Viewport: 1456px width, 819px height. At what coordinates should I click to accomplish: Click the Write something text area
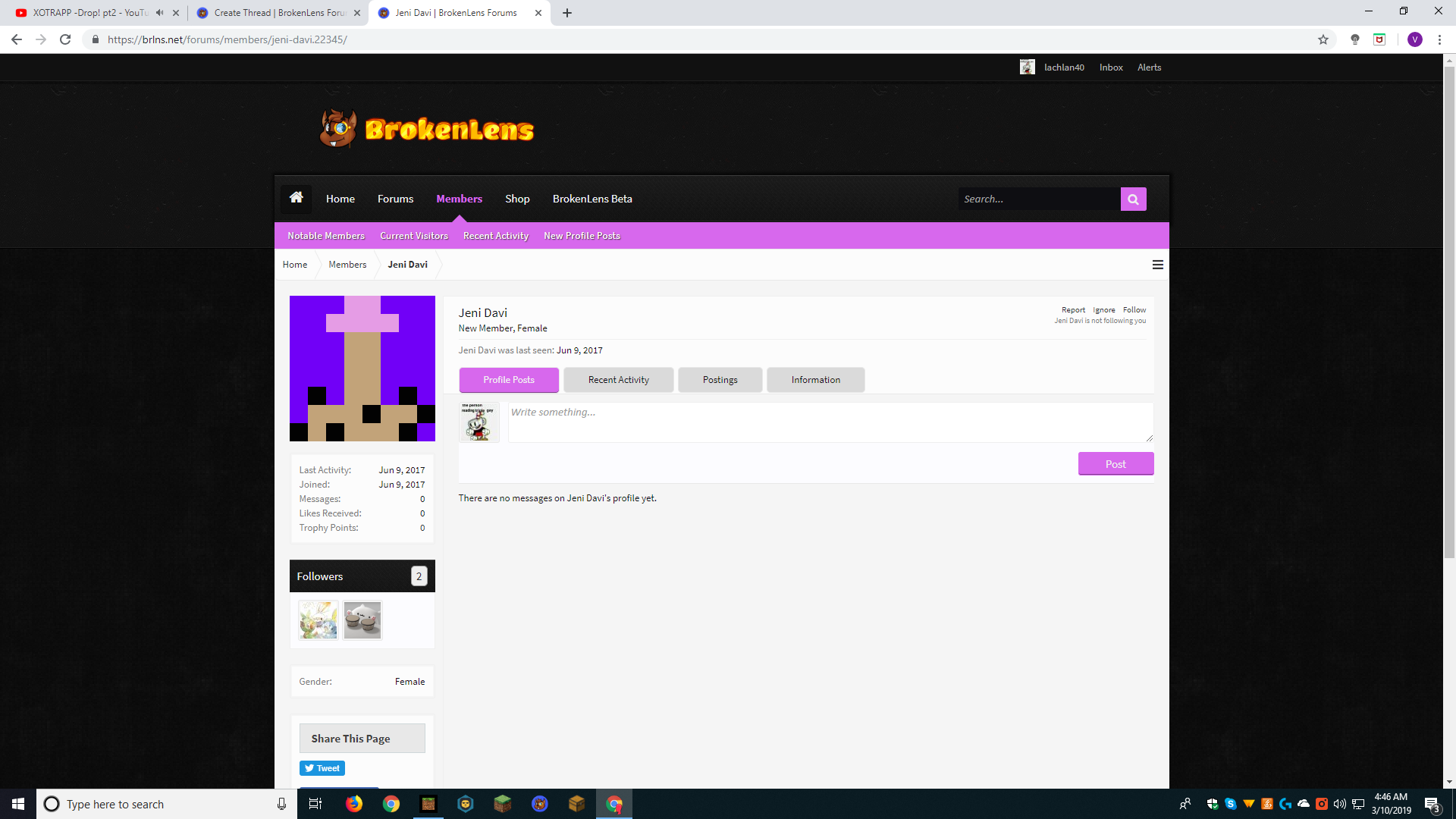pyautogui.click(x=830, y=422)
